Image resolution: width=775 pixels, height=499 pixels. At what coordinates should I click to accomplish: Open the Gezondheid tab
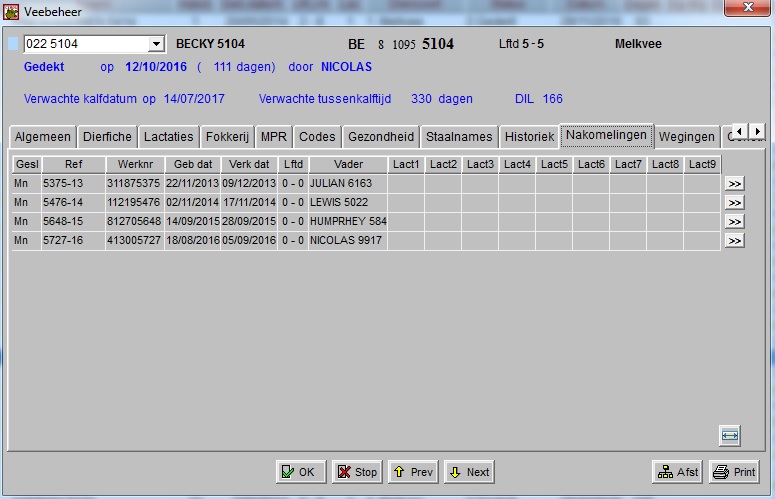(379, 137)
